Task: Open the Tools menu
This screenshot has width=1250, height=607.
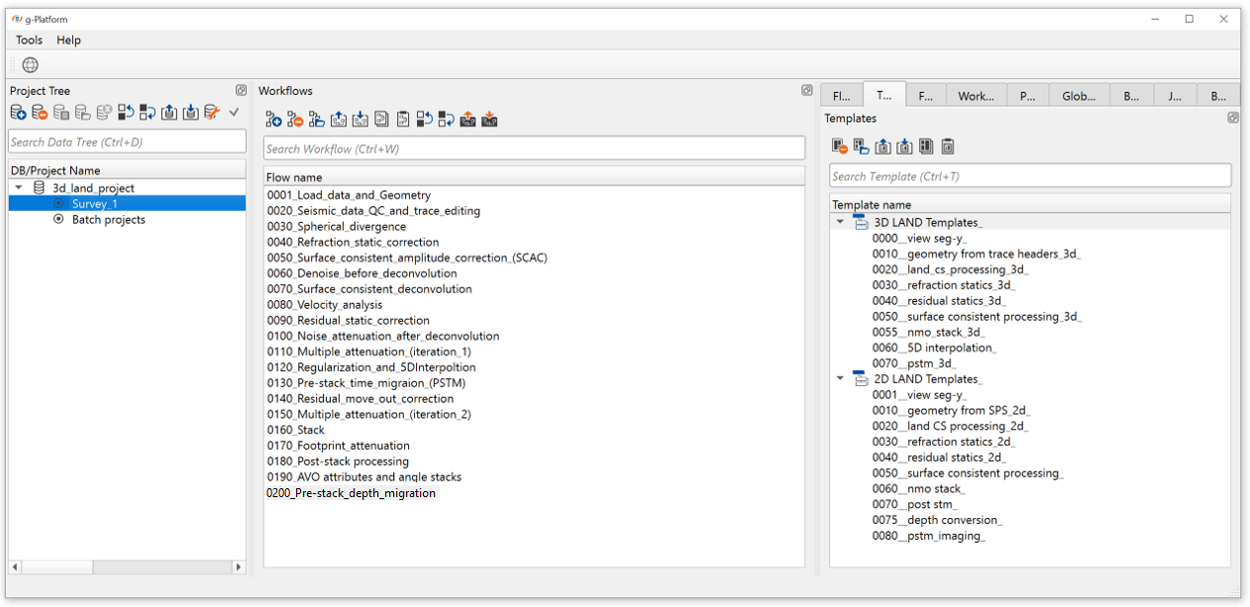Action: pos(29,40)
